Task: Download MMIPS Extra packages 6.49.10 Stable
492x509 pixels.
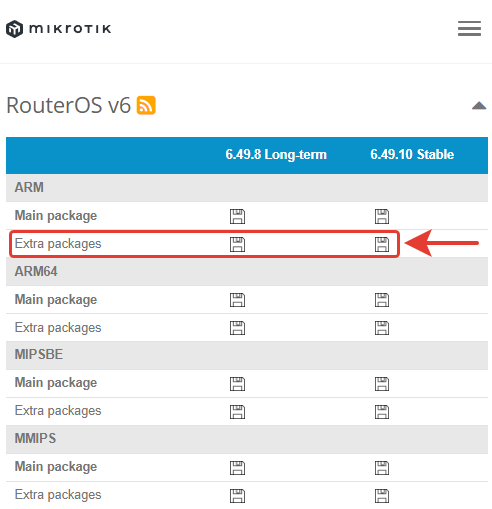Action: pos(382,496)
